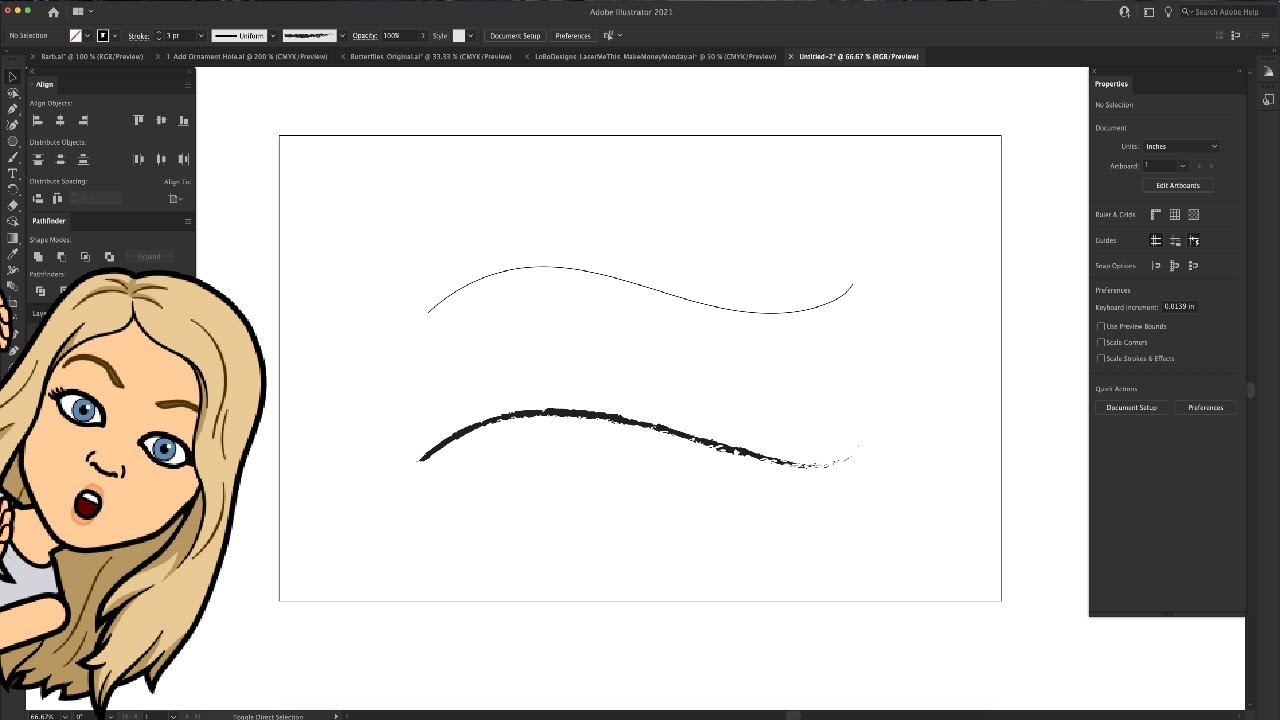This screenshot has height=720, width=1280.
Task: Click Horizontal Distribute Left icon
Action: [x=138, y=159]
